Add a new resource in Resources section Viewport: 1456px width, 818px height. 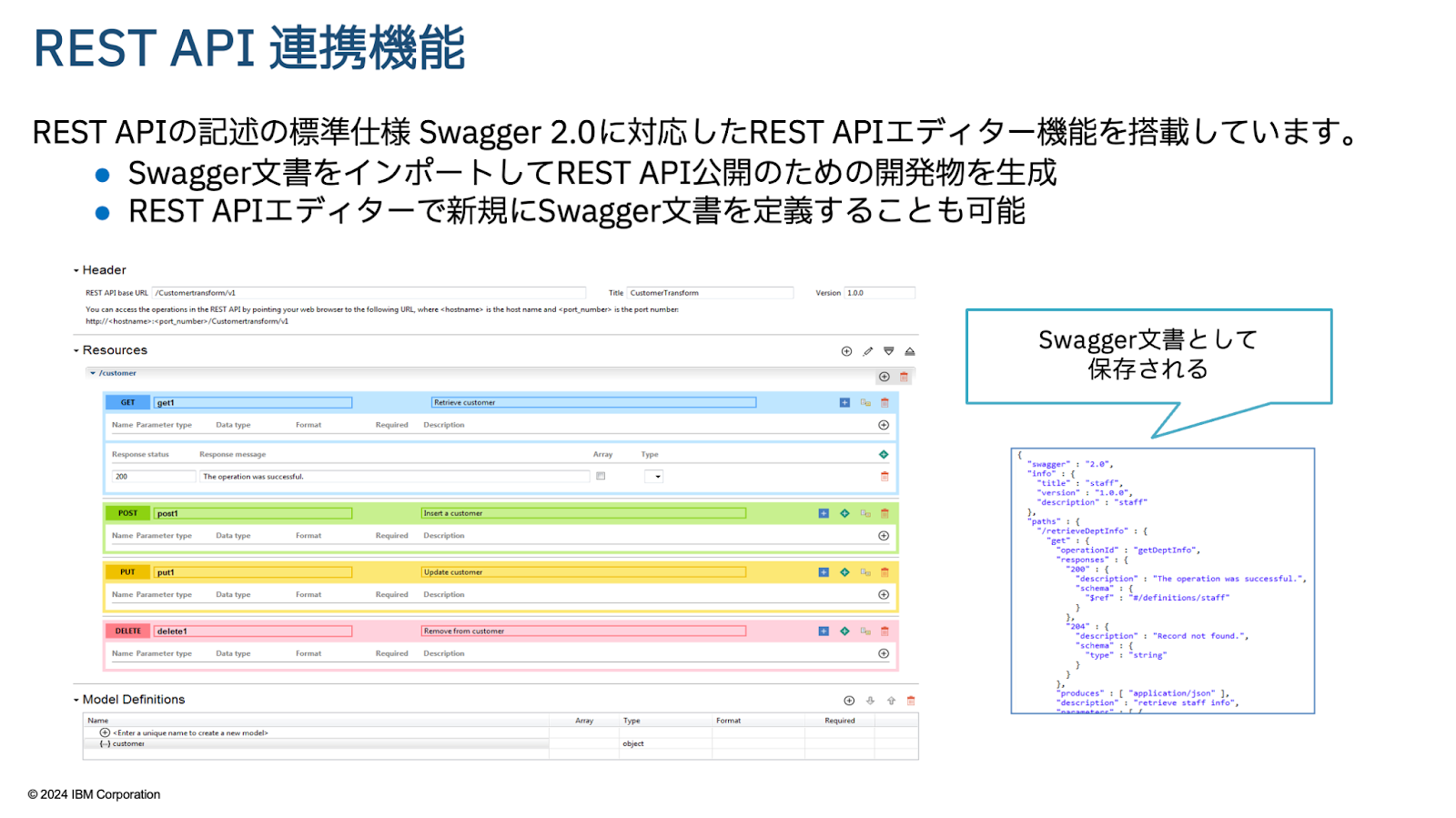[x=846, y=351]
